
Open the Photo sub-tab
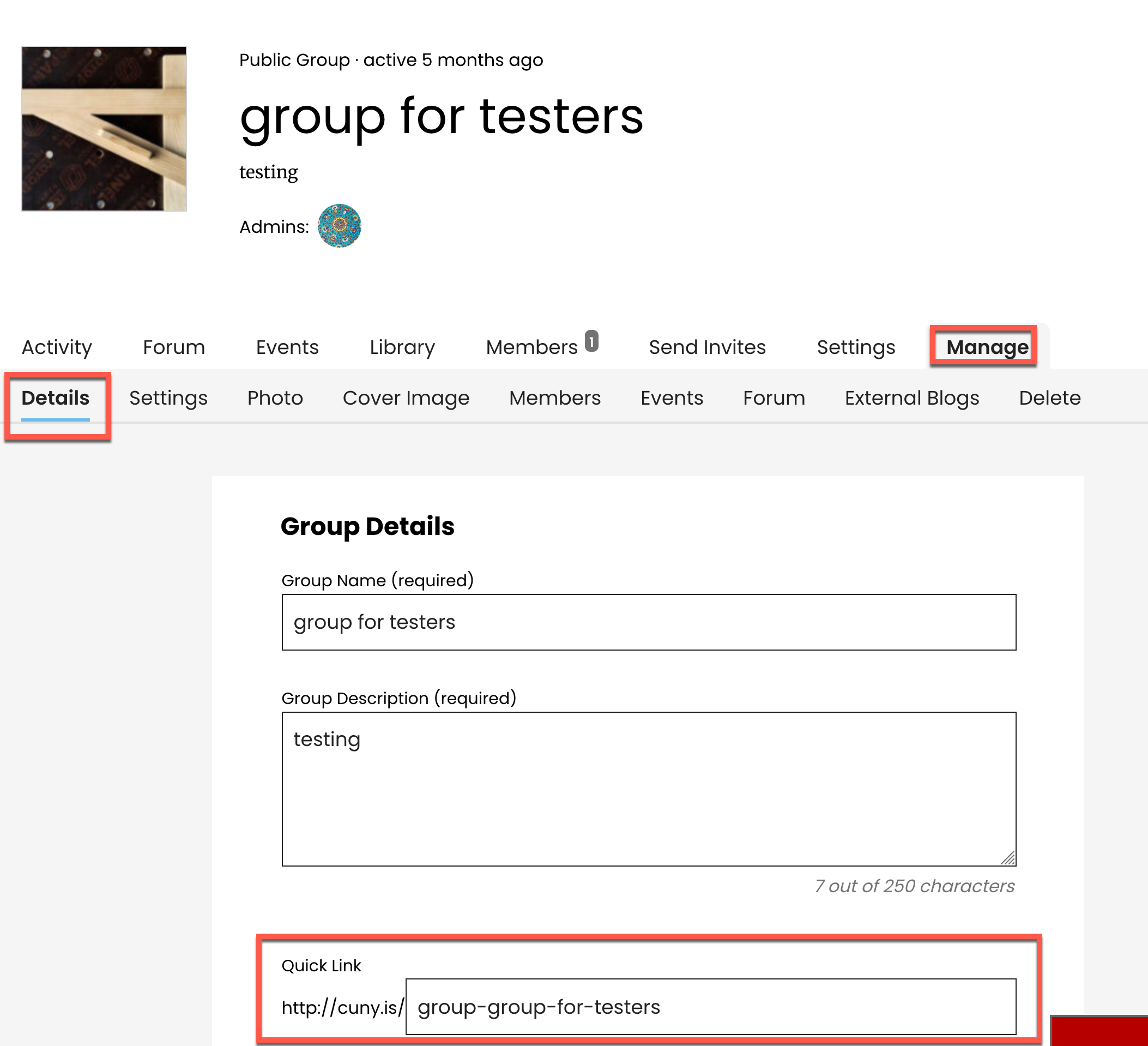coord(275,398)
